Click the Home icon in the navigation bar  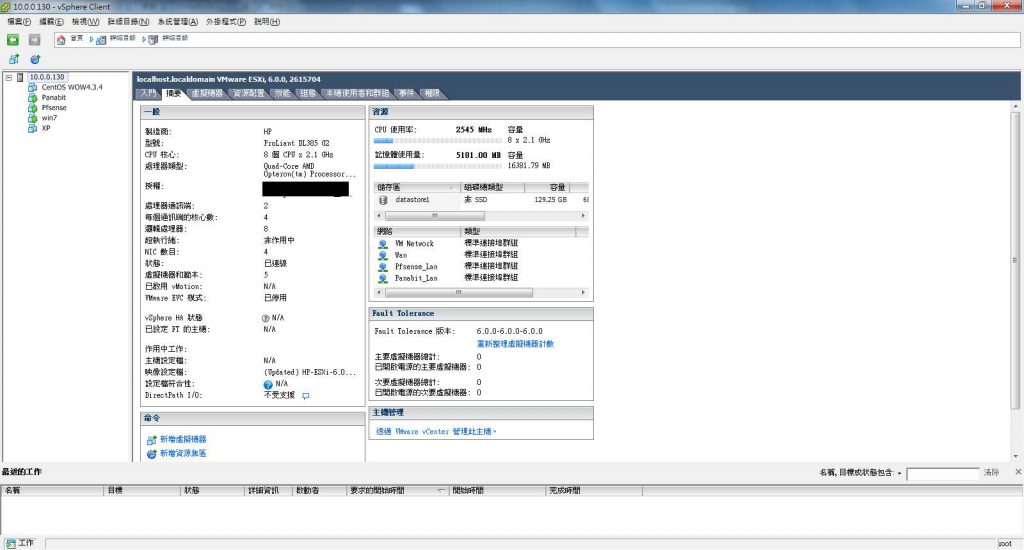pyautogui.click(x=62, y=39)
